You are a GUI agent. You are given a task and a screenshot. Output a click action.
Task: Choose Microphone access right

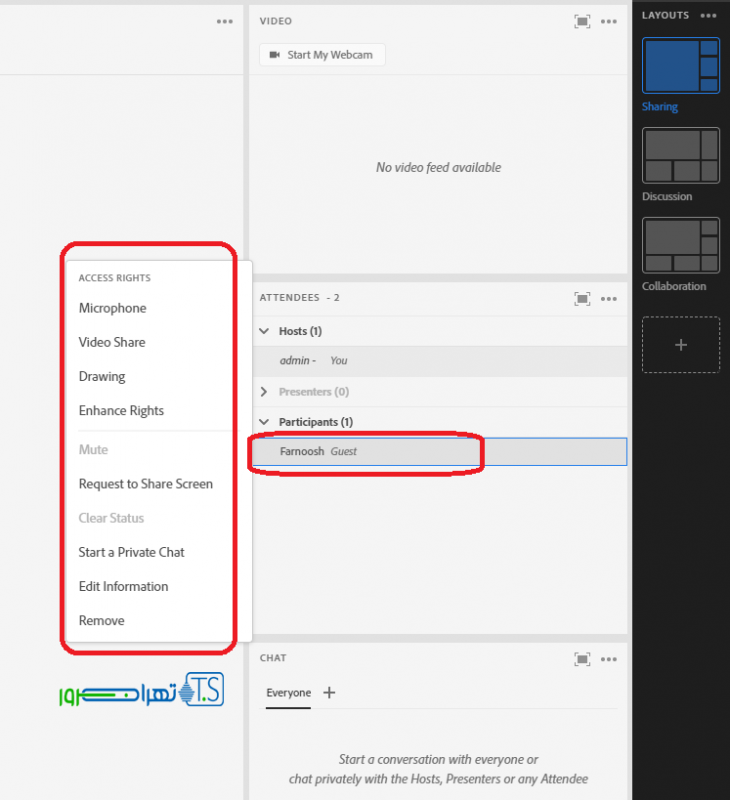tap(113, 308)
